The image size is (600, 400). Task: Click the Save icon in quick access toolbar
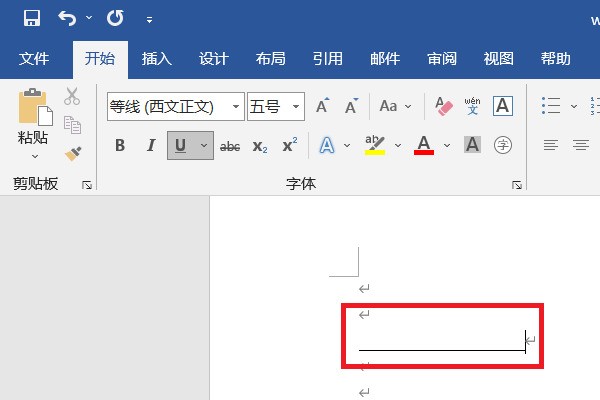coord(32,18)
